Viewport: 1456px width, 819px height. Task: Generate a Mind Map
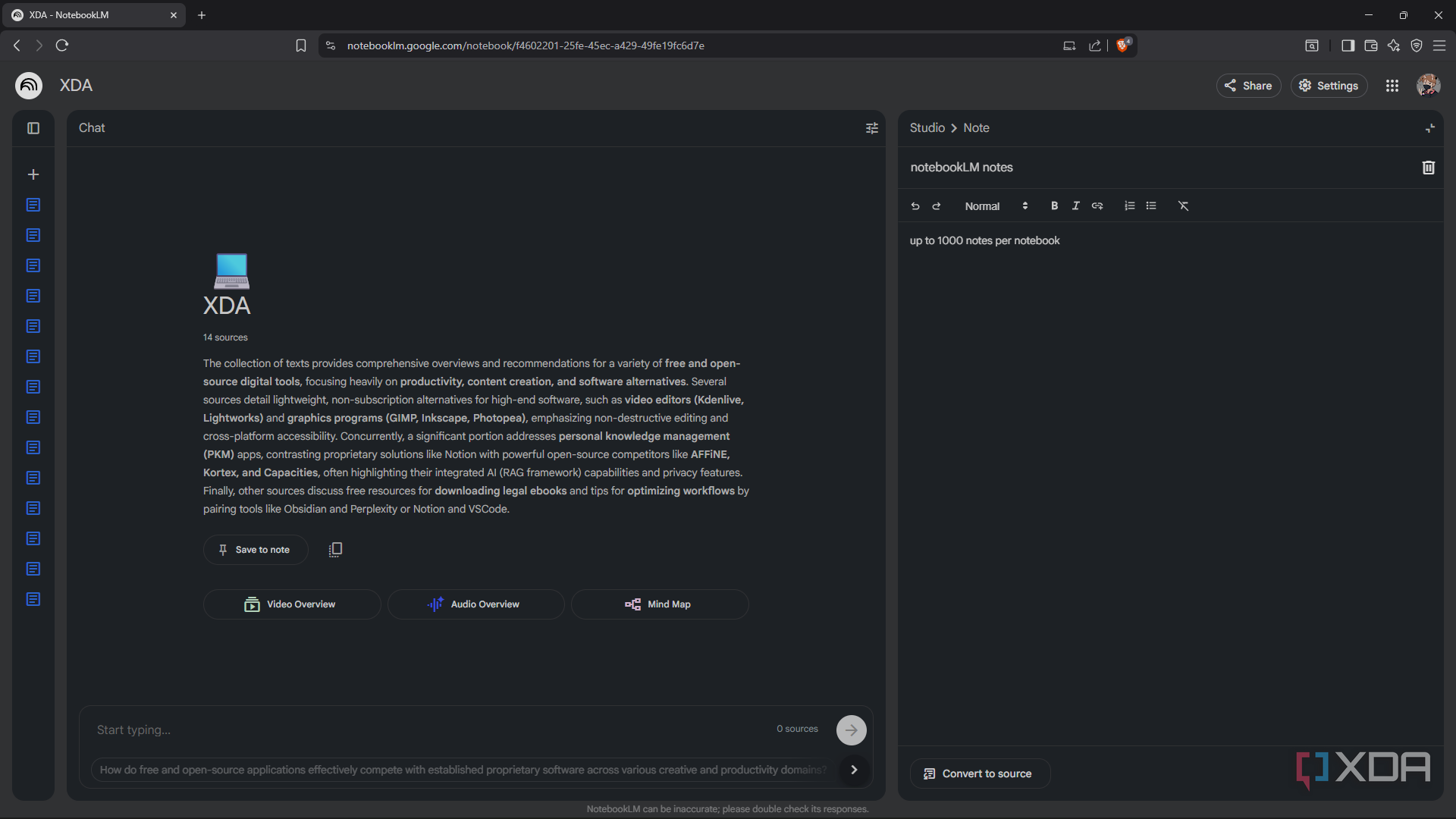[660, 604]
